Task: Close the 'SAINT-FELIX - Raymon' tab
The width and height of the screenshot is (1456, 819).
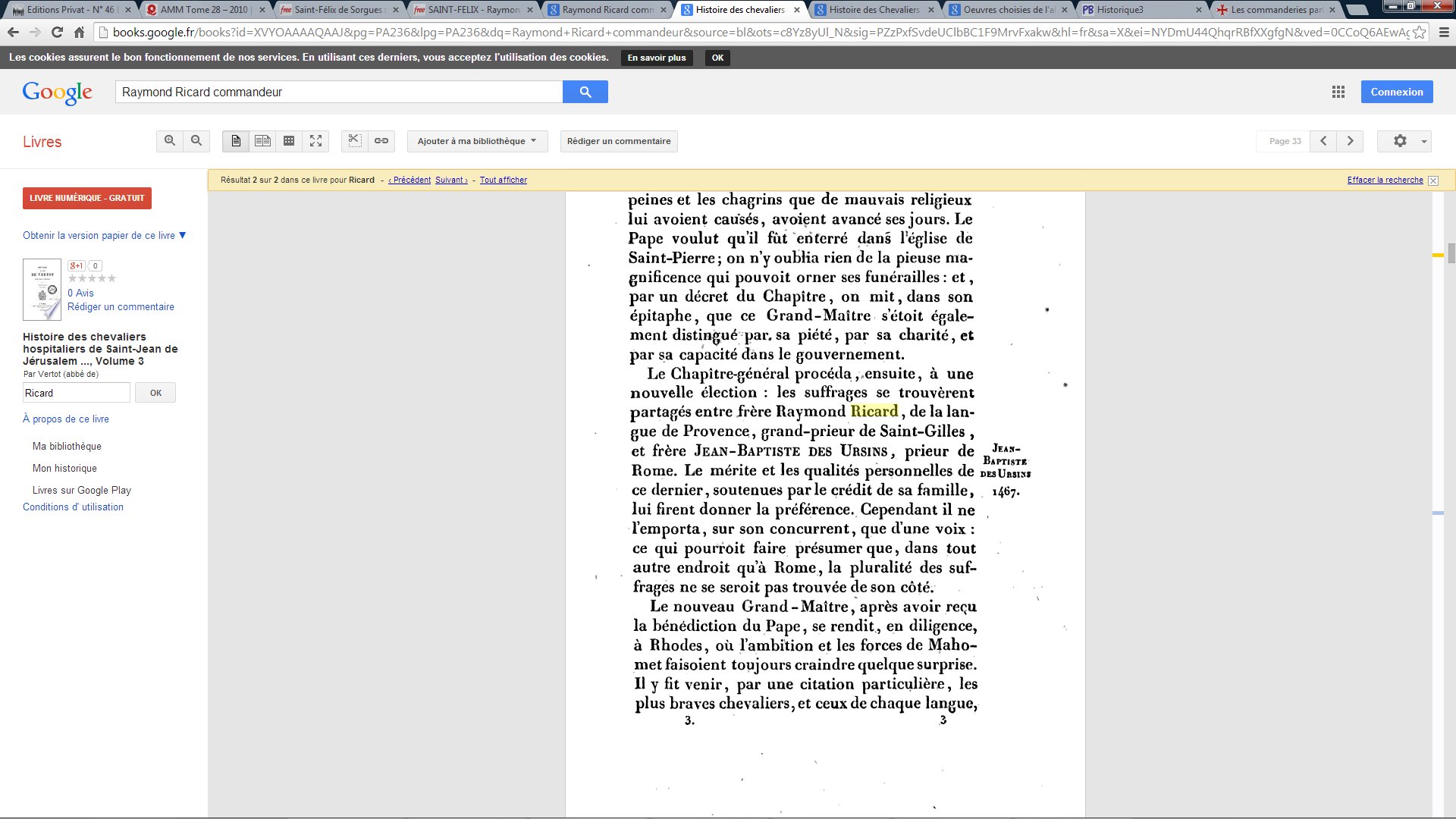Action: point(529,10)
